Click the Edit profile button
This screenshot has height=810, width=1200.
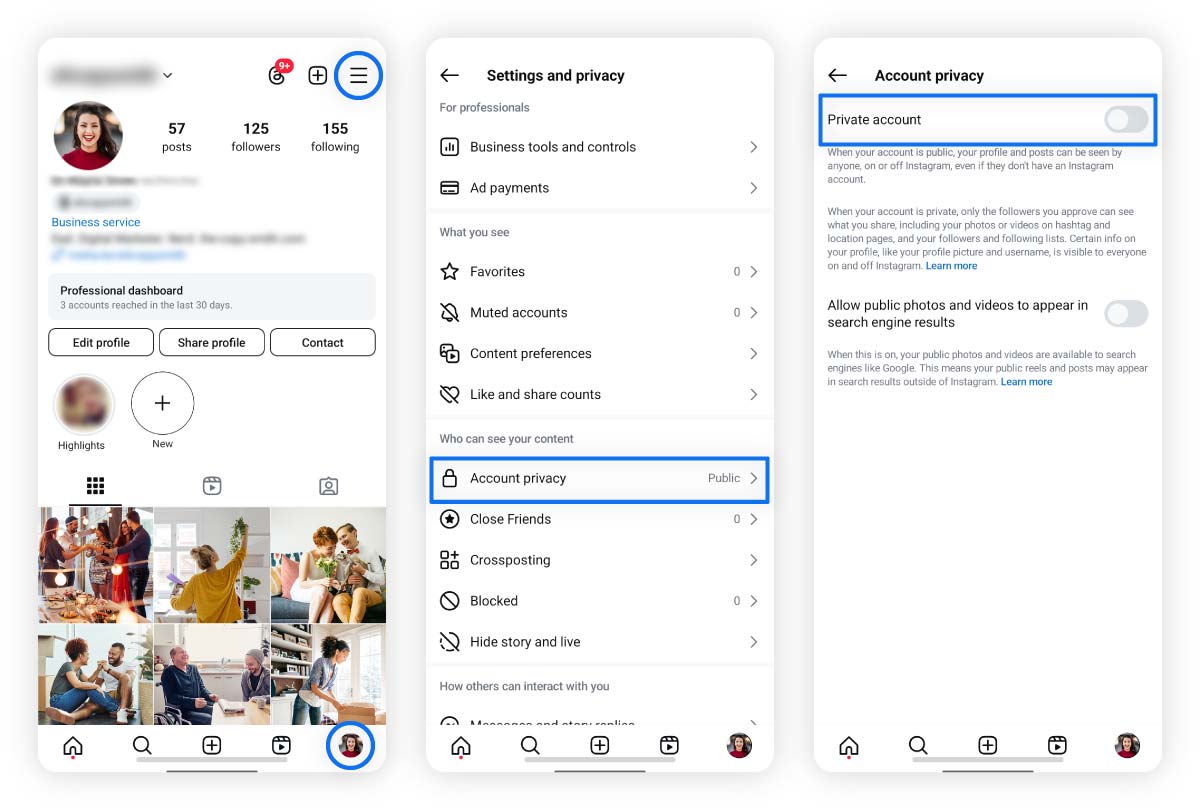(x=101, y=342)
